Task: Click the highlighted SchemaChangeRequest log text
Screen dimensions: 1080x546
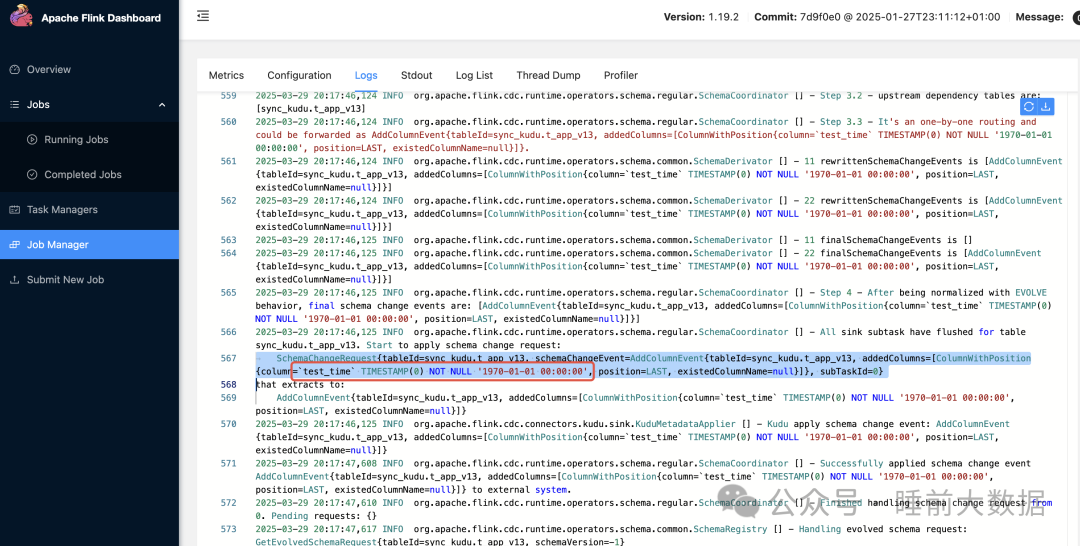Action: (643, 365)
